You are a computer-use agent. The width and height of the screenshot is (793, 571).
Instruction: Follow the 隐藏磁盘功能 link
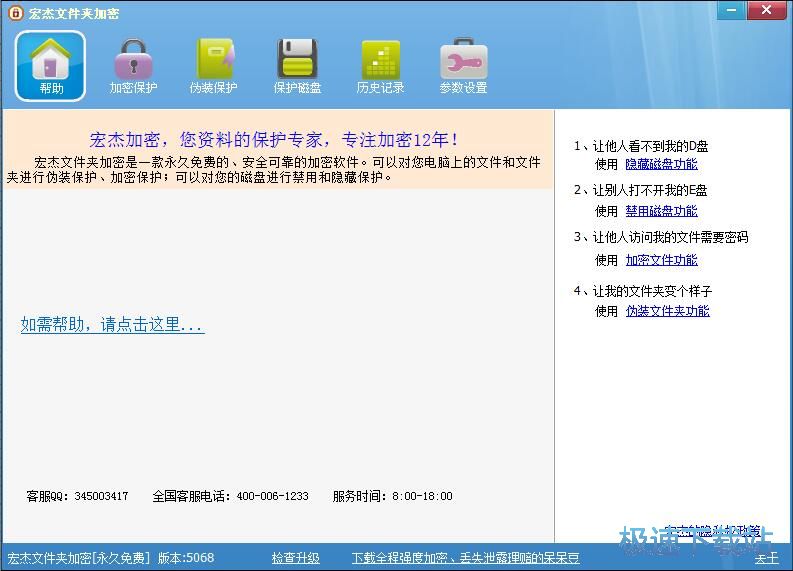pyautogui.click(x=662, y=164)
